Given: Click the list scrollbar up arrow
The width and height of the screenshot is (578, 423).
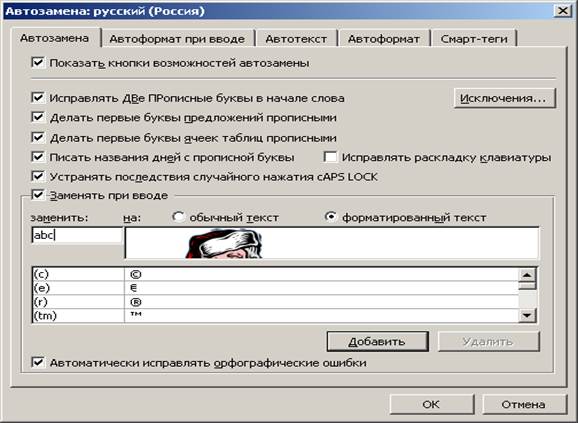Looking at the screenshot, I should click(x=527, y=275).
